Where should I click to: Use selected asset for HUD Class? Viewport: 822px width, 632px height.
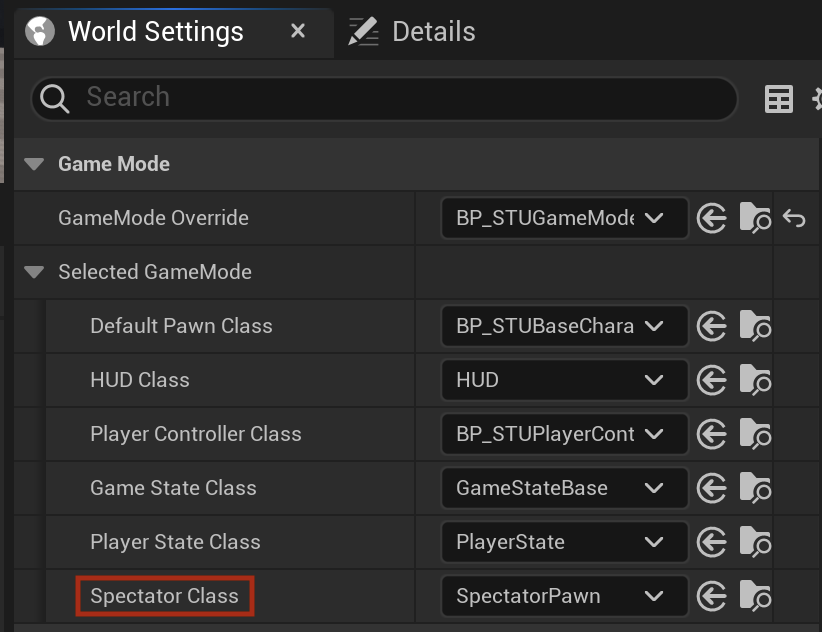pos(711,380)
